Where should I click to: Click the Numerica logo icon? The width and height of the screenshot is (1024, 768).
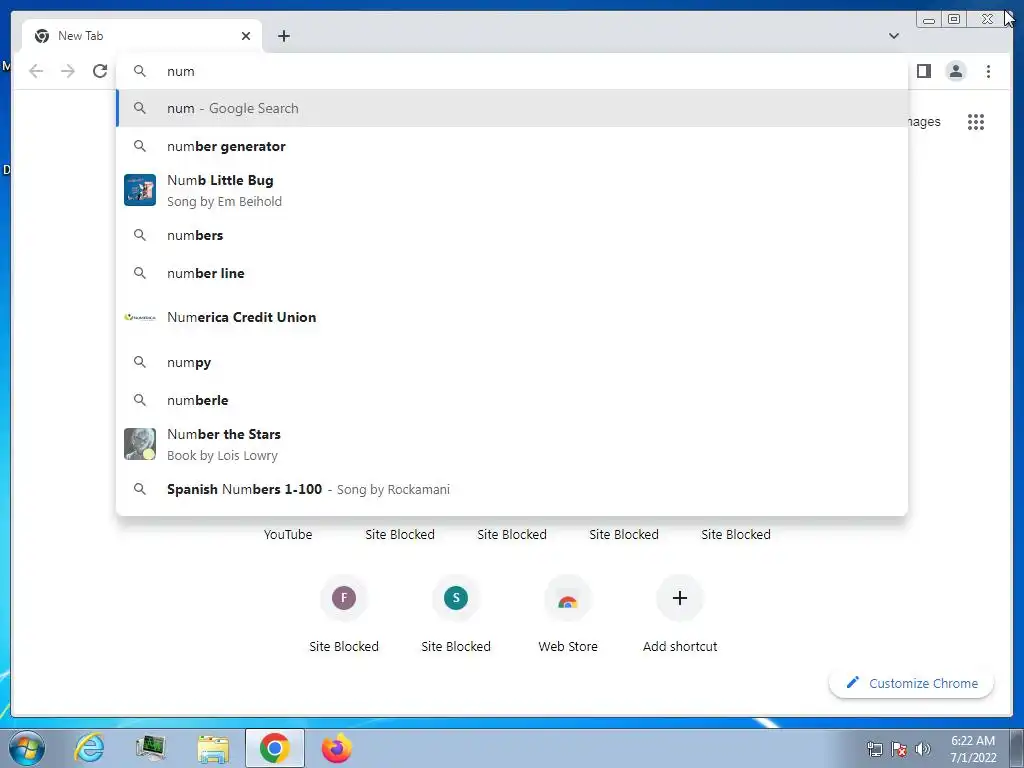pyautogui.click(x=140, y=317)
